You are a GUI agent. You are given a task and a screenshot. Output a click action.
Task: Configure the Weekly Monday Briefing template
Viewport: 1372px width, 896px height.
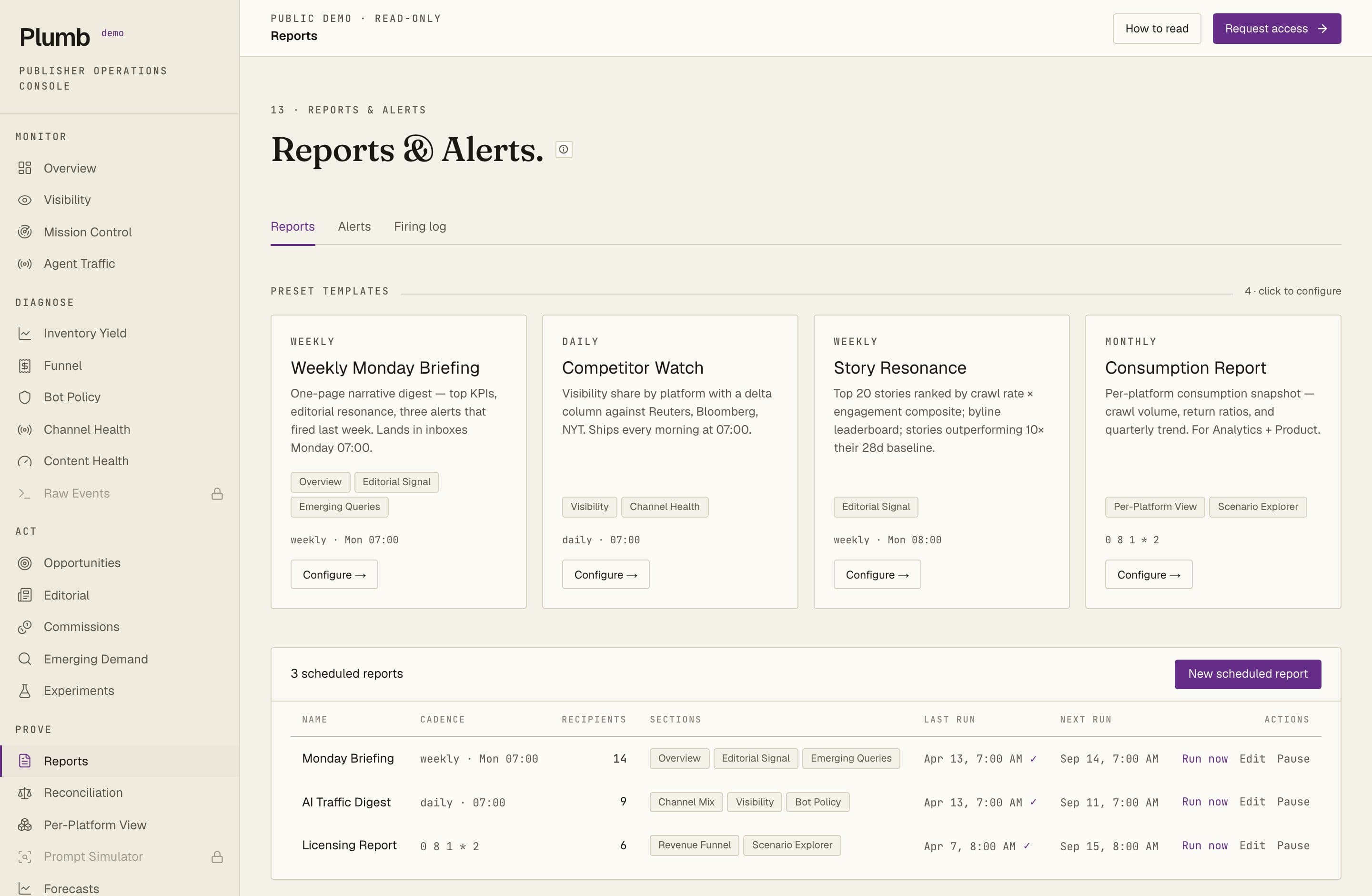click(x=334, y=574)
